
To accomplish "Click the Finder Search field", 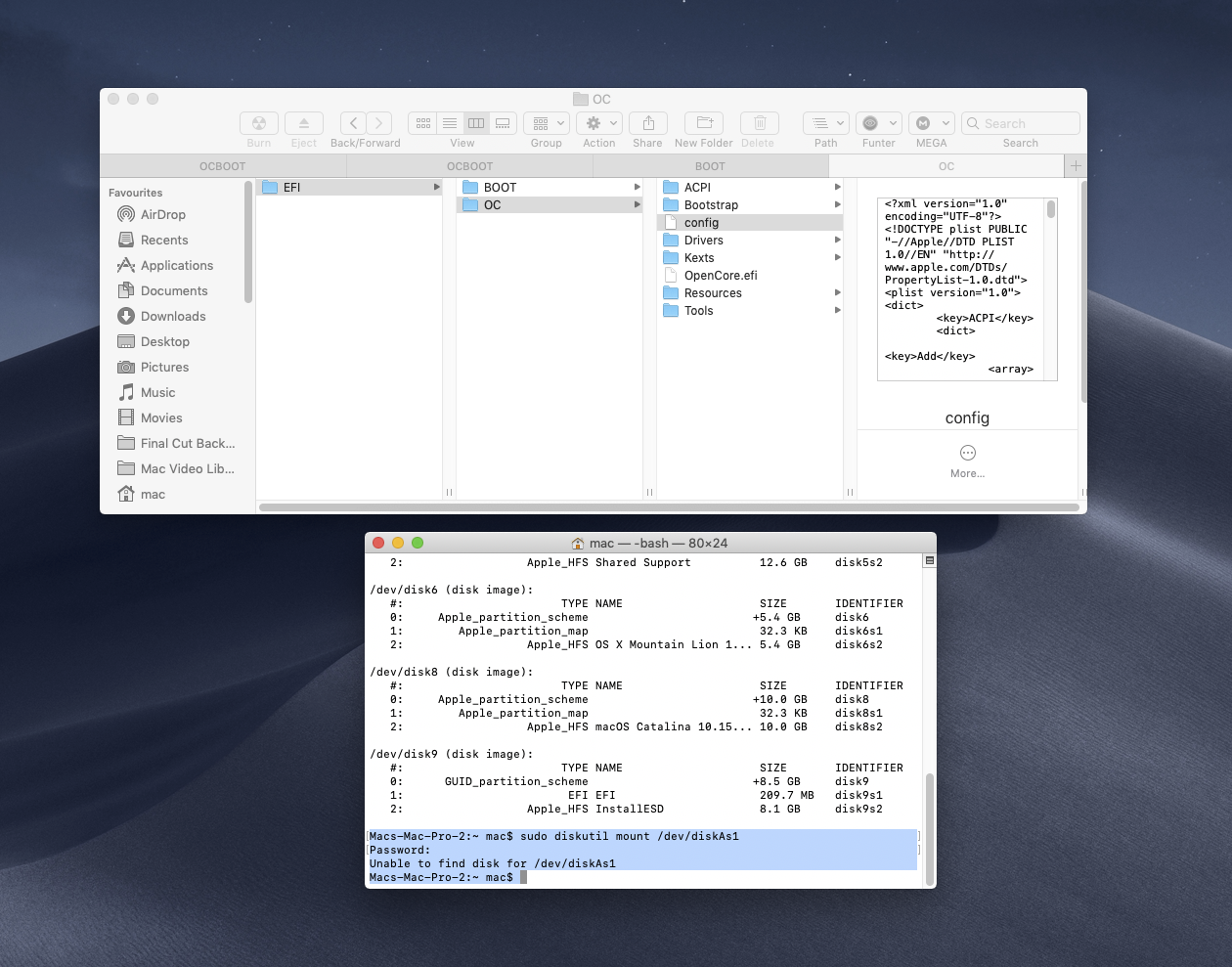I will (x=1021, y=123).
